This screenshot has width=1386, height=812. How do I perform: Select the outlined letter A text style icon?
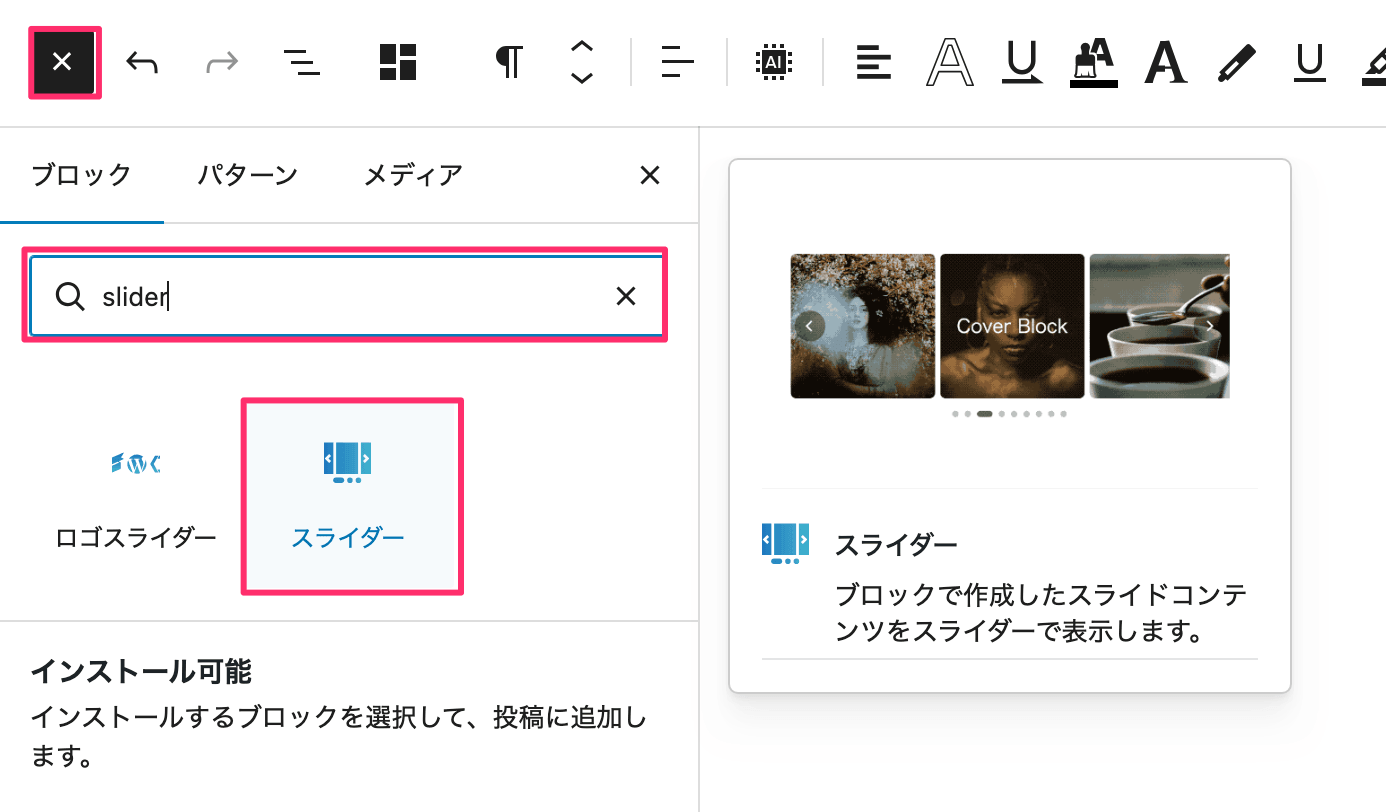(x=949, y=63)
